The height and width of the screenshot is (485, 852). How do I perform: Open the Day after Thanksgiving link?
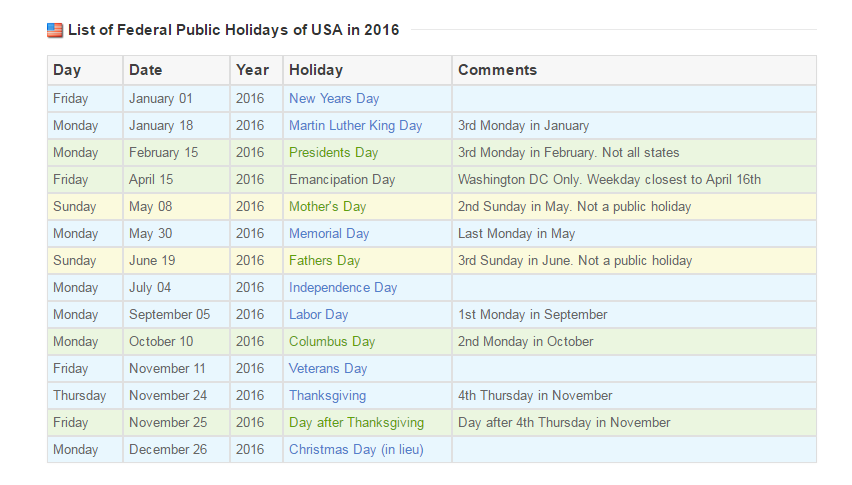(x=356, y=423)
